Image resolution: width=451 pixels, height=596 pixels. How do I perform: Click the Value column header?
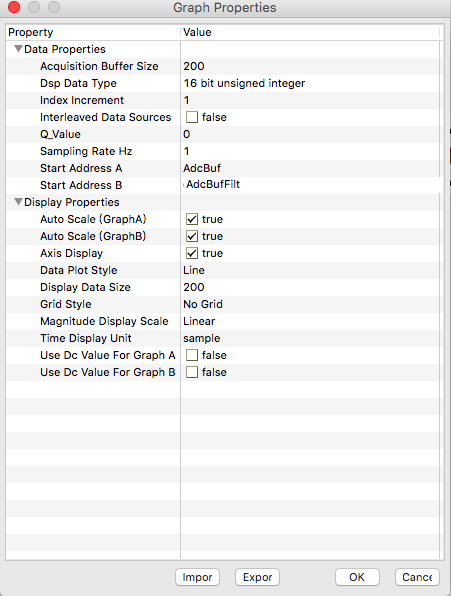tap(310, 32)
